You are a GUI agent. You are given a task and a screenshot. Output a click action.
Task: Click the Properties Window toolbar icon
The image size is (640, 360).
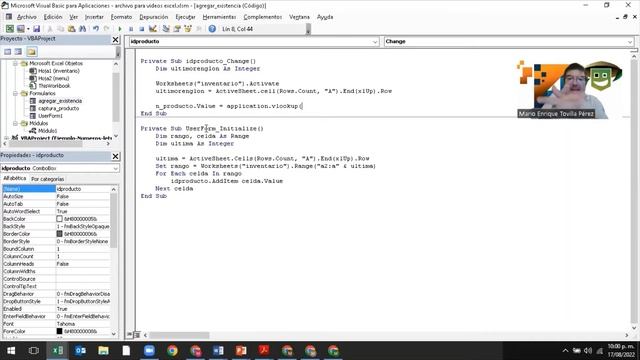(177, 29)
